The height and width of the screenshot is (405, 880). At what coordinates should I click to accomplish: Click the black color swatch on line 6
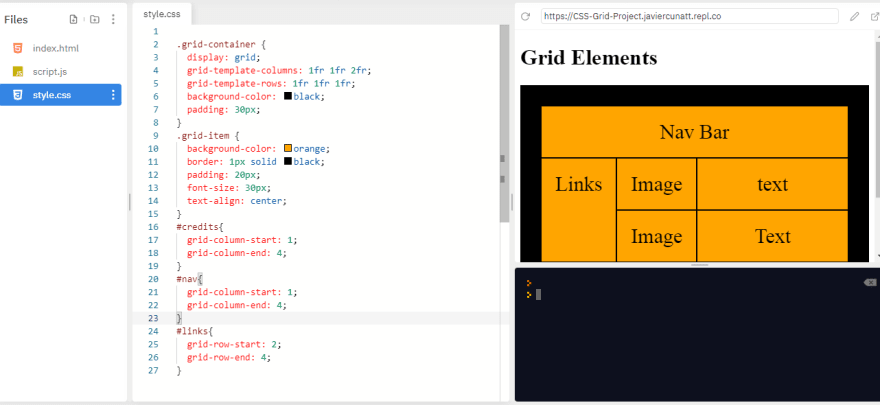[x=288, y=96]
